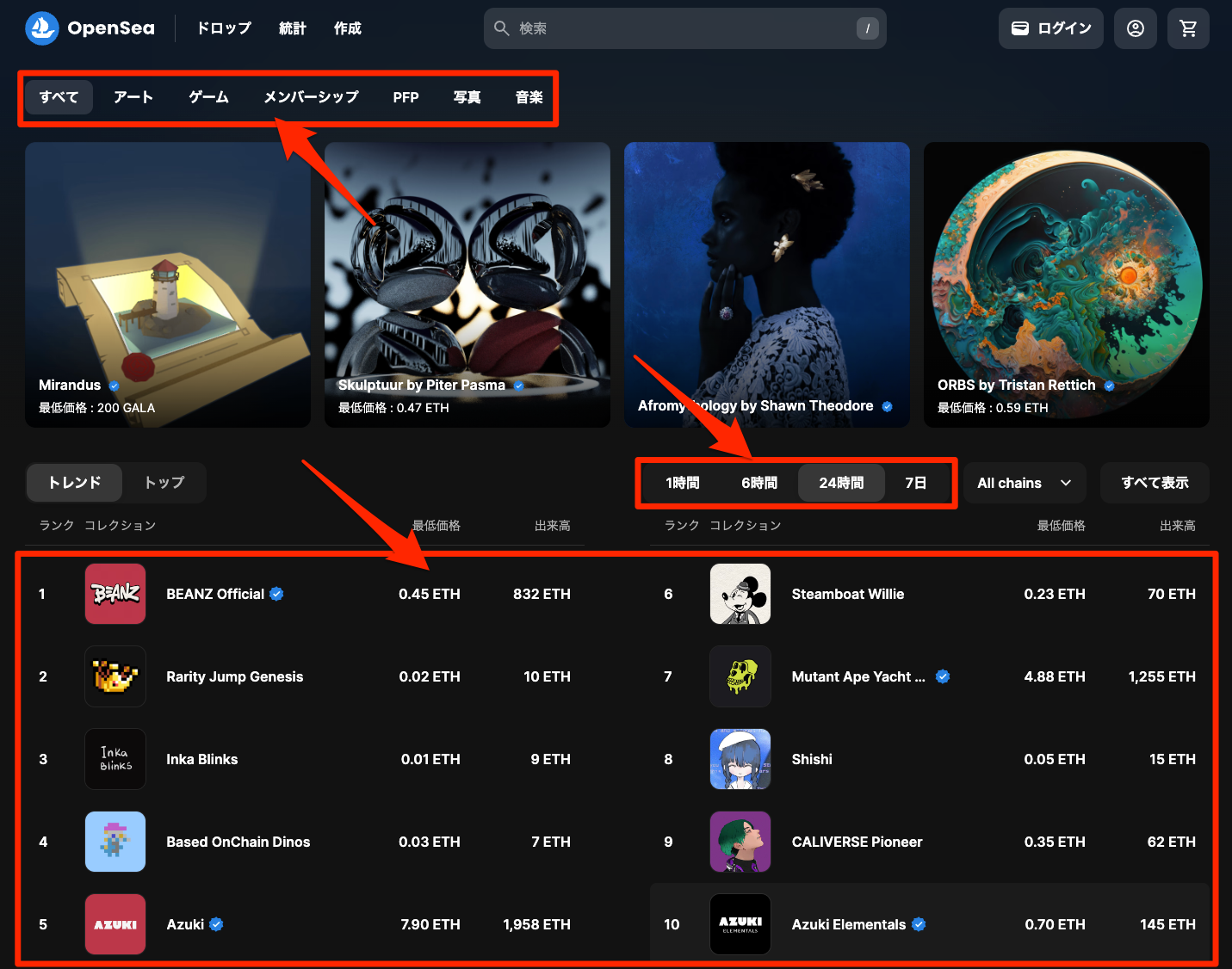
Task: Open Shishi collection avatar
Action: coord(740,759)
